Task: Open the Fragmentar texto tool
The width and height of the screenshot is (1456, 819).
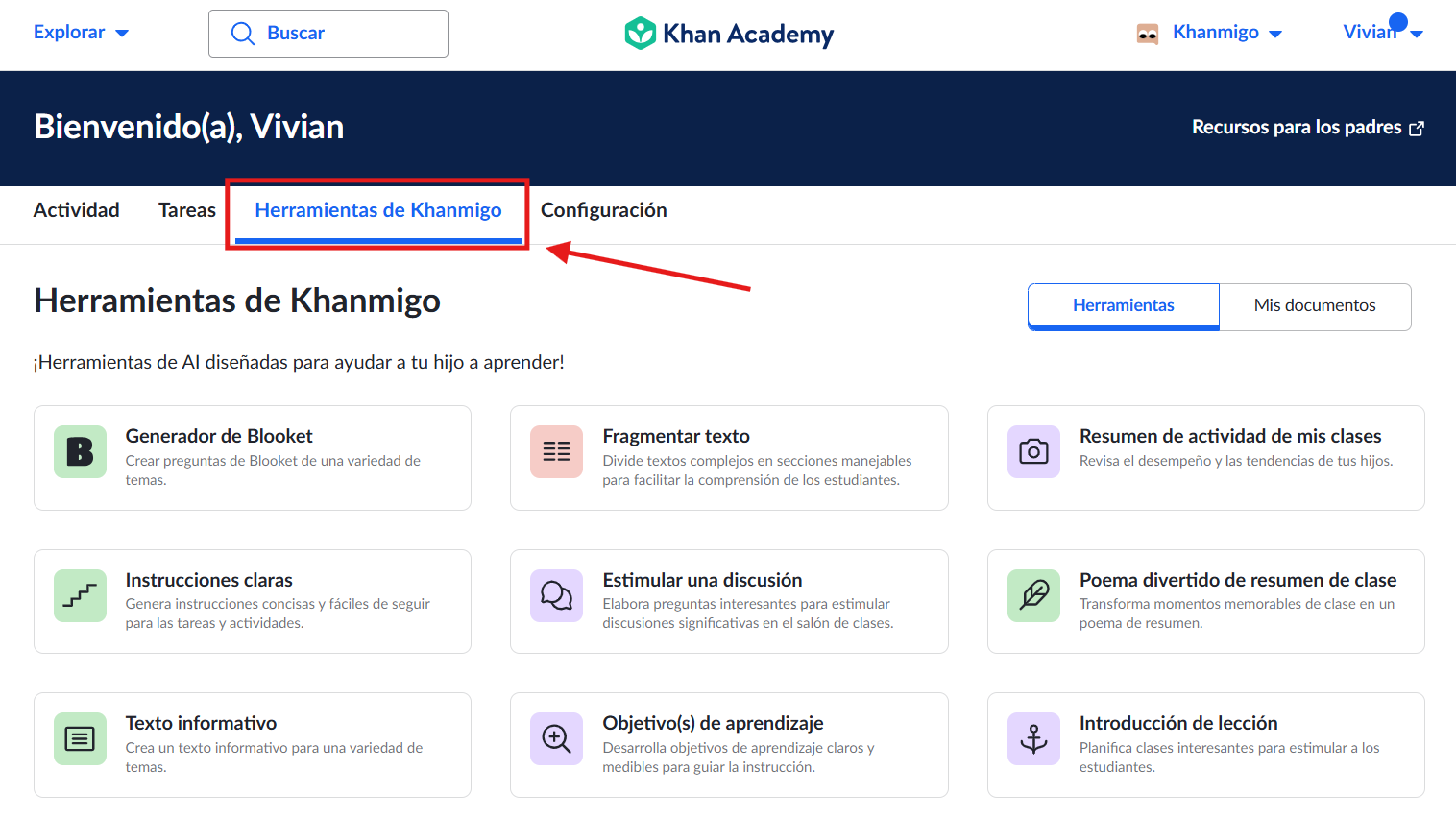Action: 729,458
